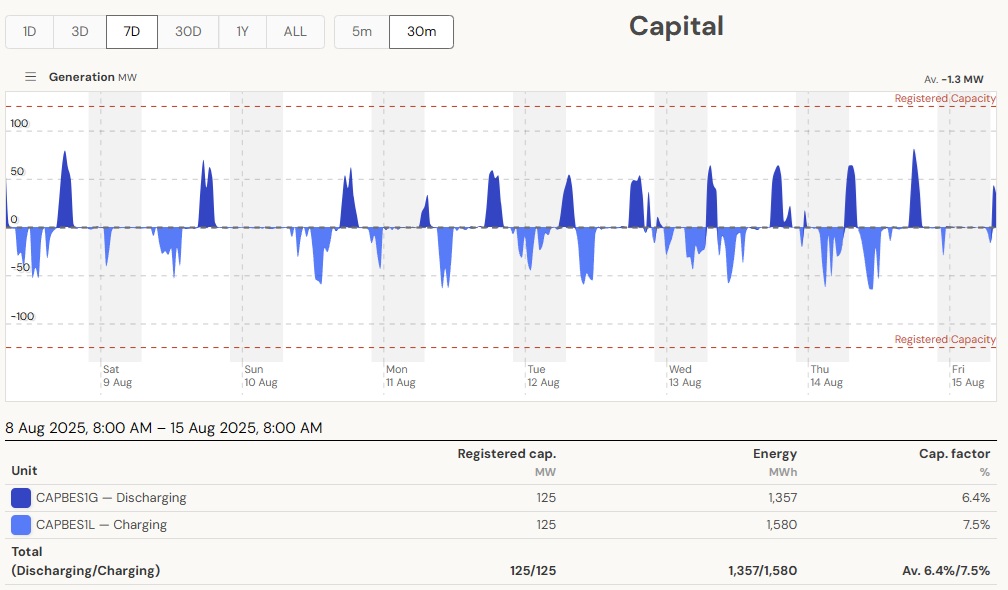Click the CAPBES1G discharging color swatch

point(21,498)
